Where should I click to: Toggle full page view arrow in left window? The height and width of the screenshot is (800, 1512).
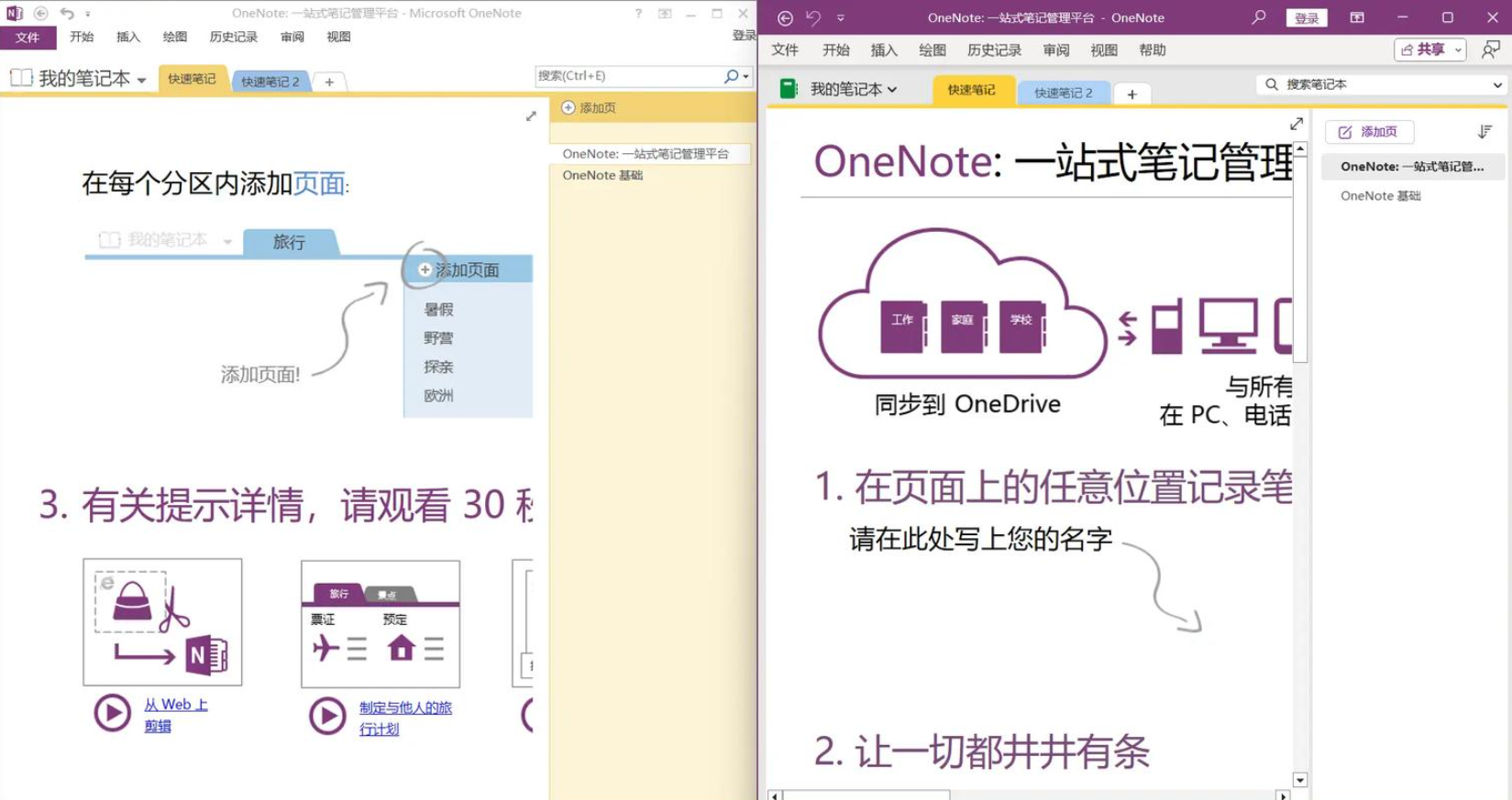click(x=531, y=116)
